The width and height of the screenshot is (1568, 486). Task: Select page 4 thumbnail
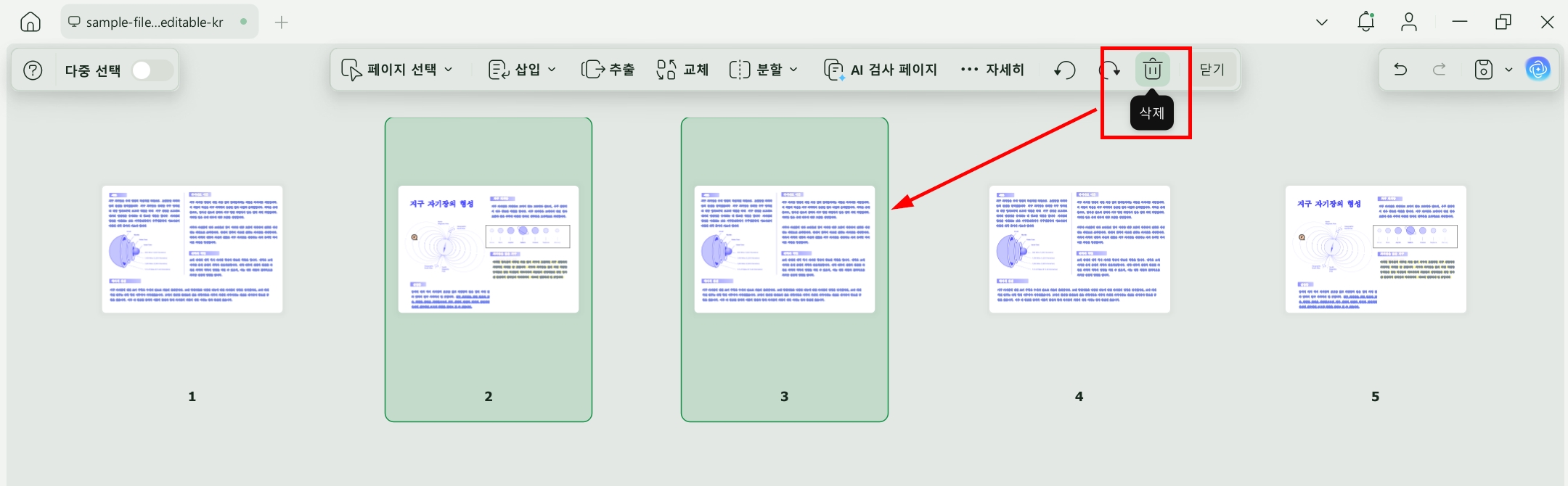point(1079,250)
